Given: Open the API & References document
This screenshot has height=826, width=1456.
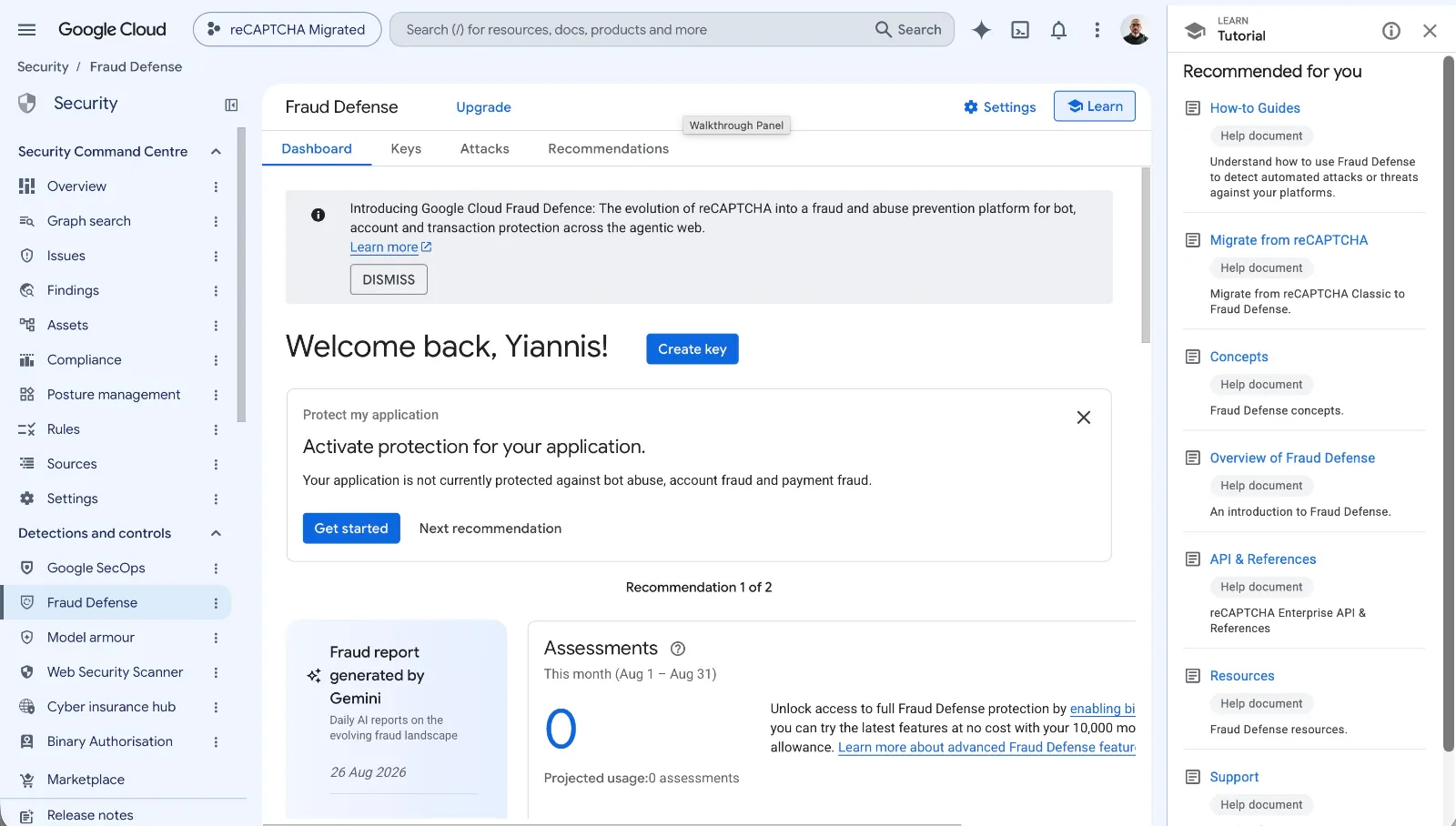Looking at the screenshot, I should coord(1263,559).
